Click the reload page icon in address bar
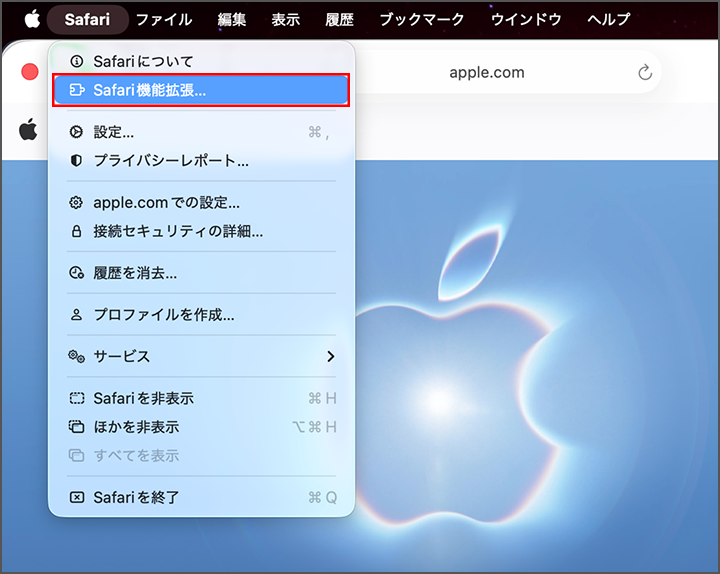Image resolution: width=720 pixels, height=574 pixels. point(645,72)
